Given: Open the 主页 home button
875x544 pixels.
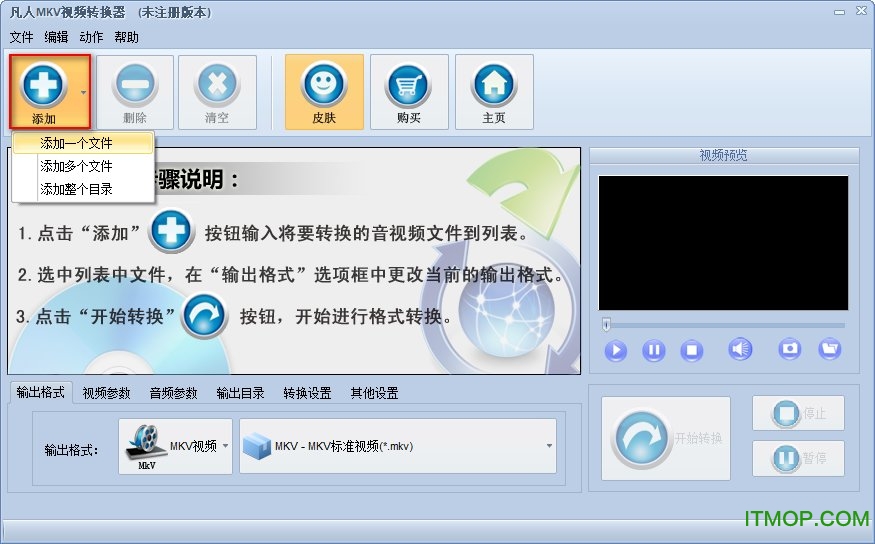Looking at the screenshot, I should [494, 92].
